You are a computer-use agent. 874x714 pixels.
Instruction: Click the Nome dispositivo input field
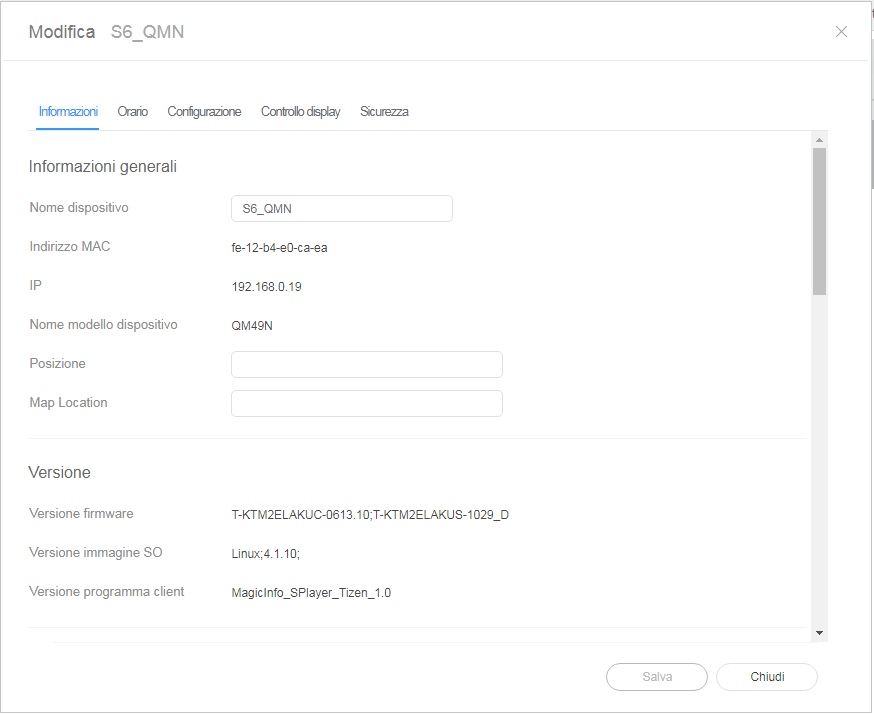click(x=341, y=208)
